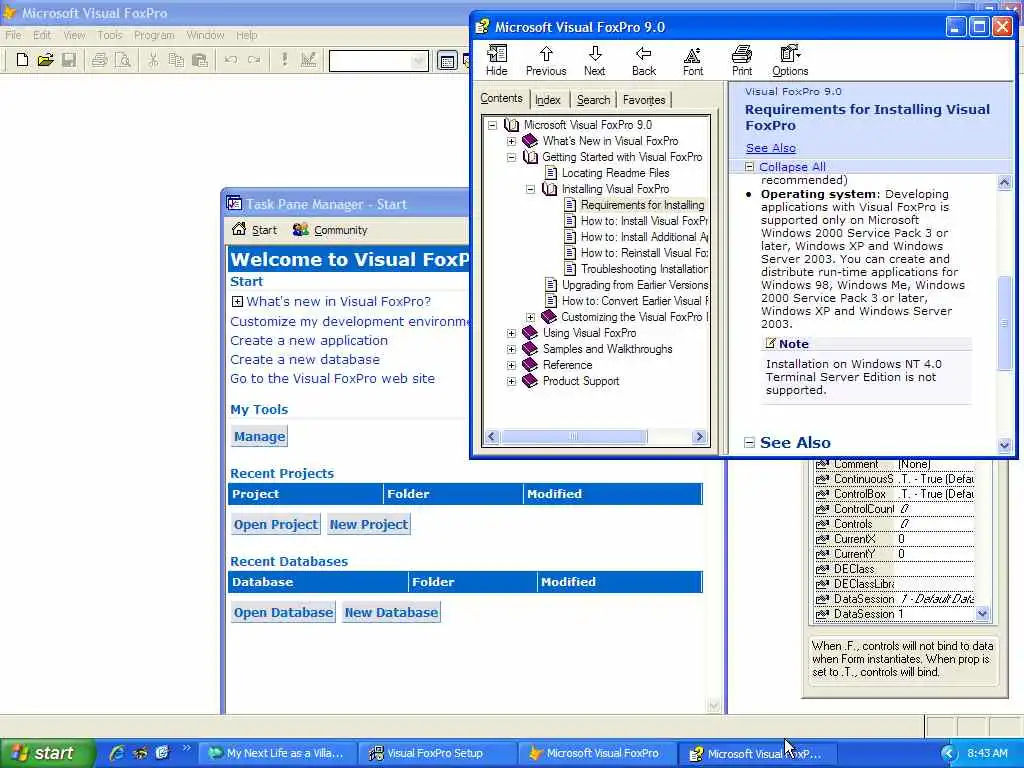Click the Manage button under My Tools

tap(259, 436)
